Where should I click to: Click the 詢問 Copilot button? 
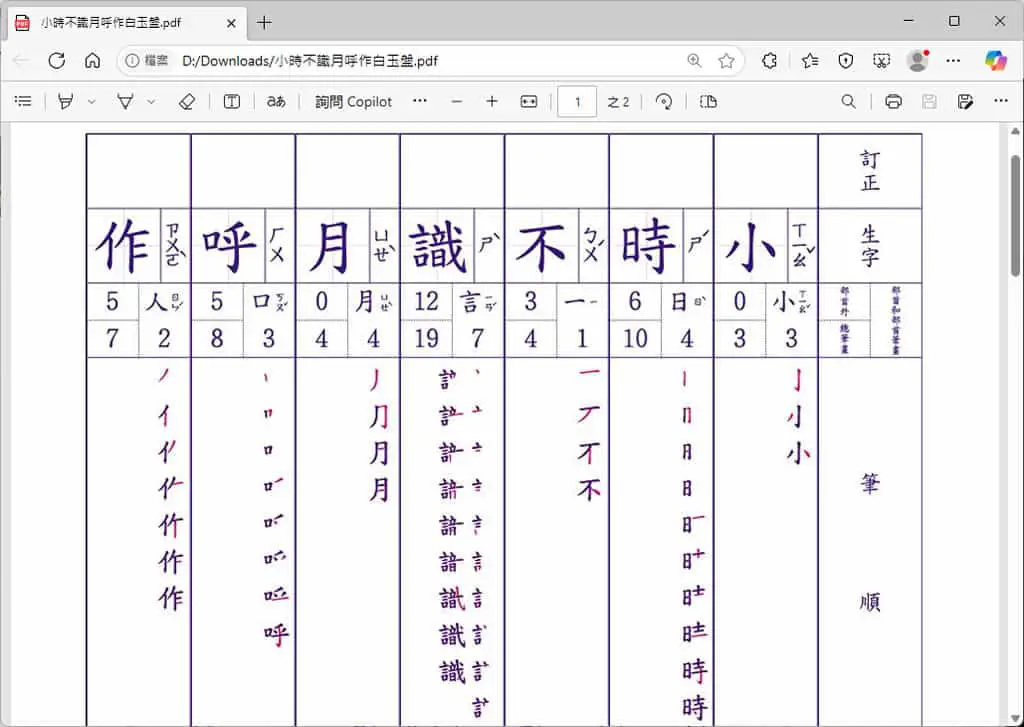click(353, 101)
